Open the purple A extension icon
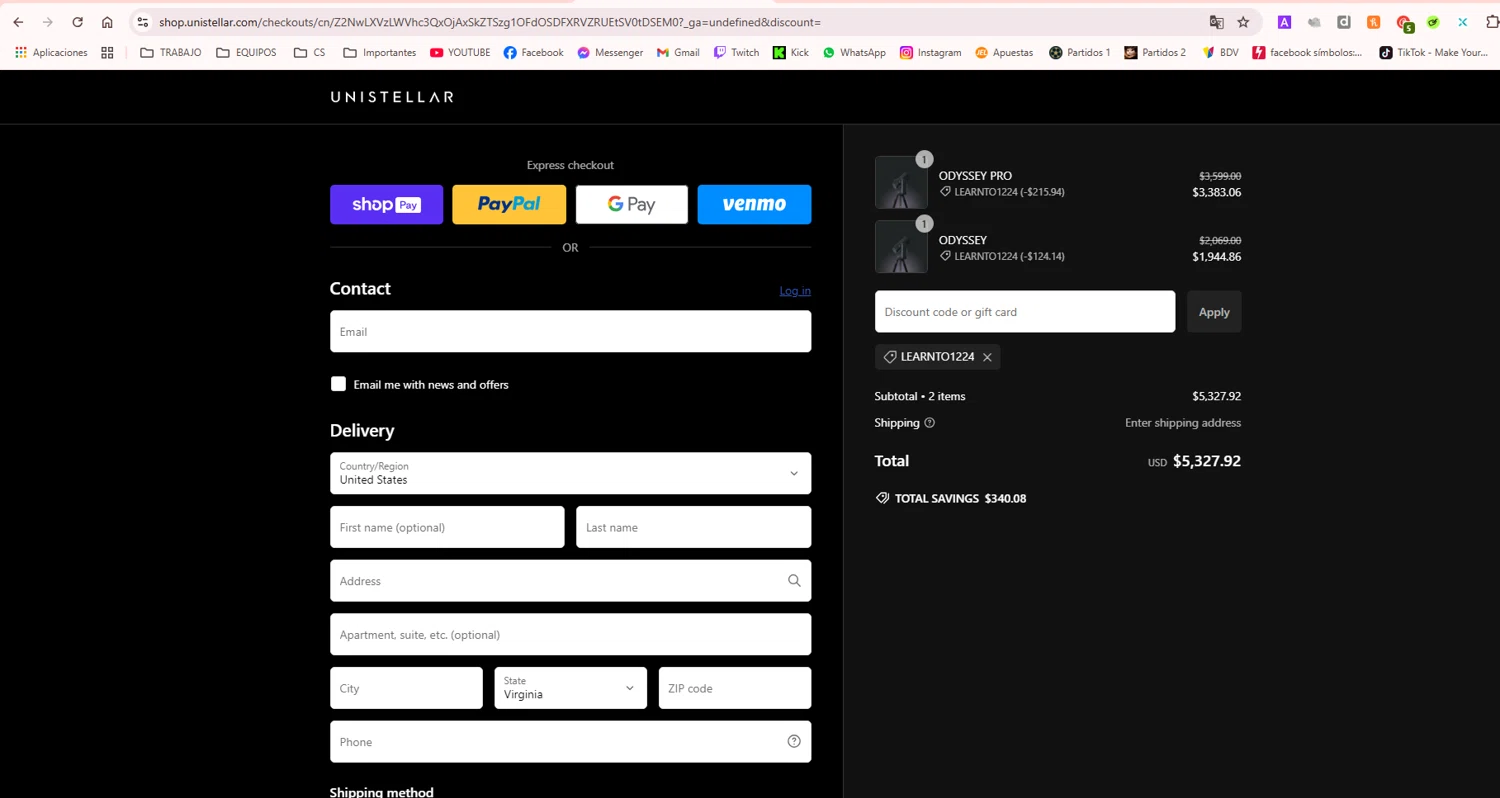Screen dimensions: 1500x798 1284,22
